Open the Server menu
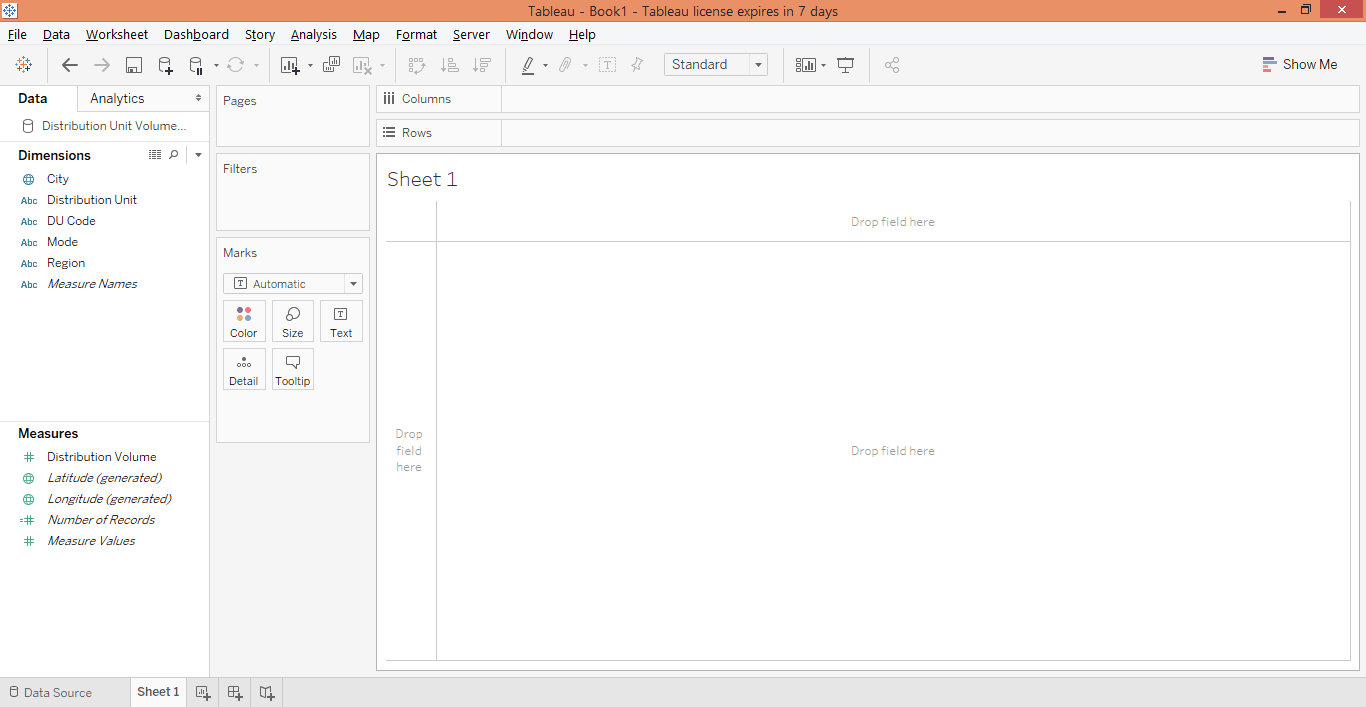This screenshot has height=707, width=1366. [471, 34]
